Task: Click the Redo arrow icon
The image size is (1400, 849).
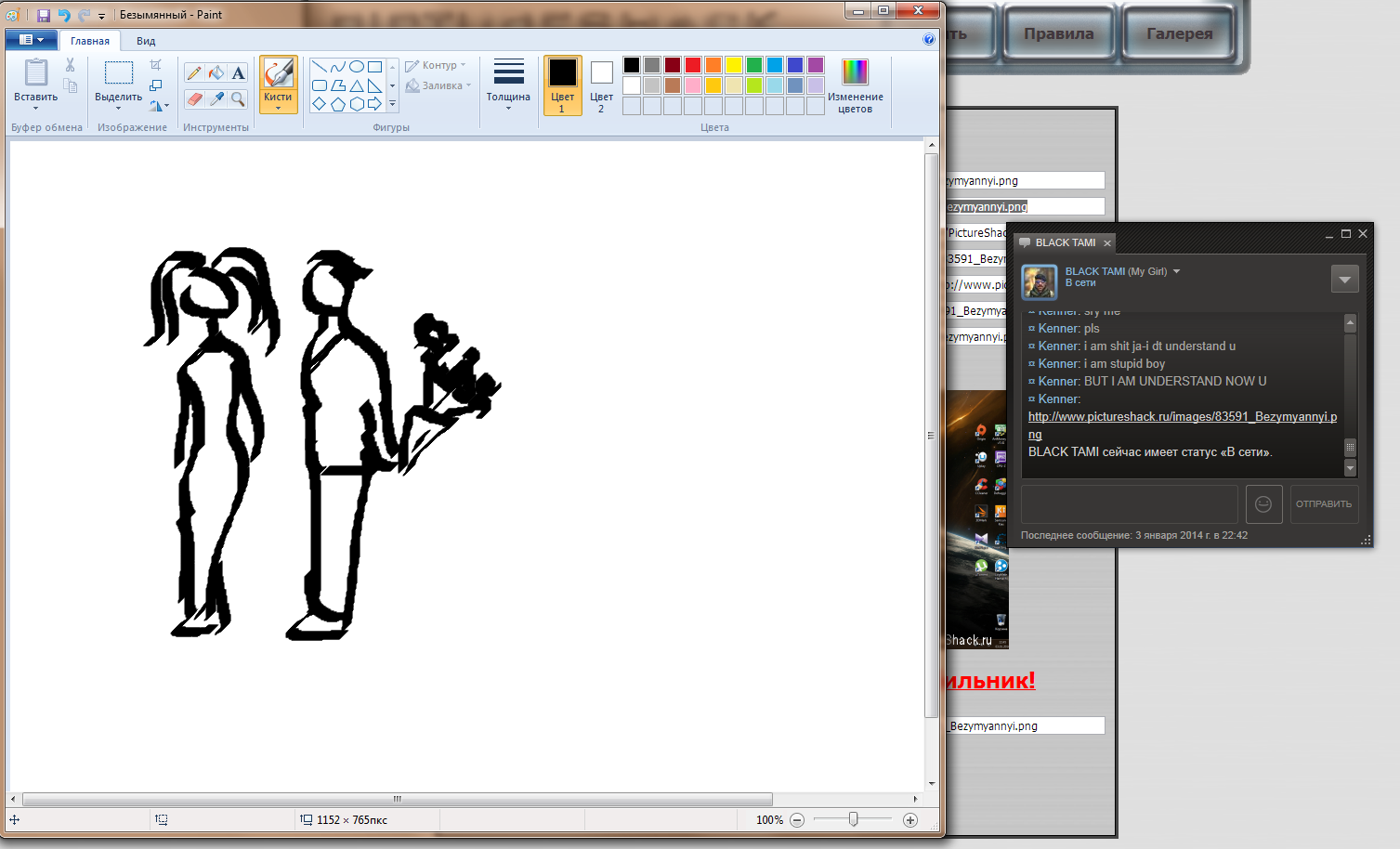Action: coord(84,15)
